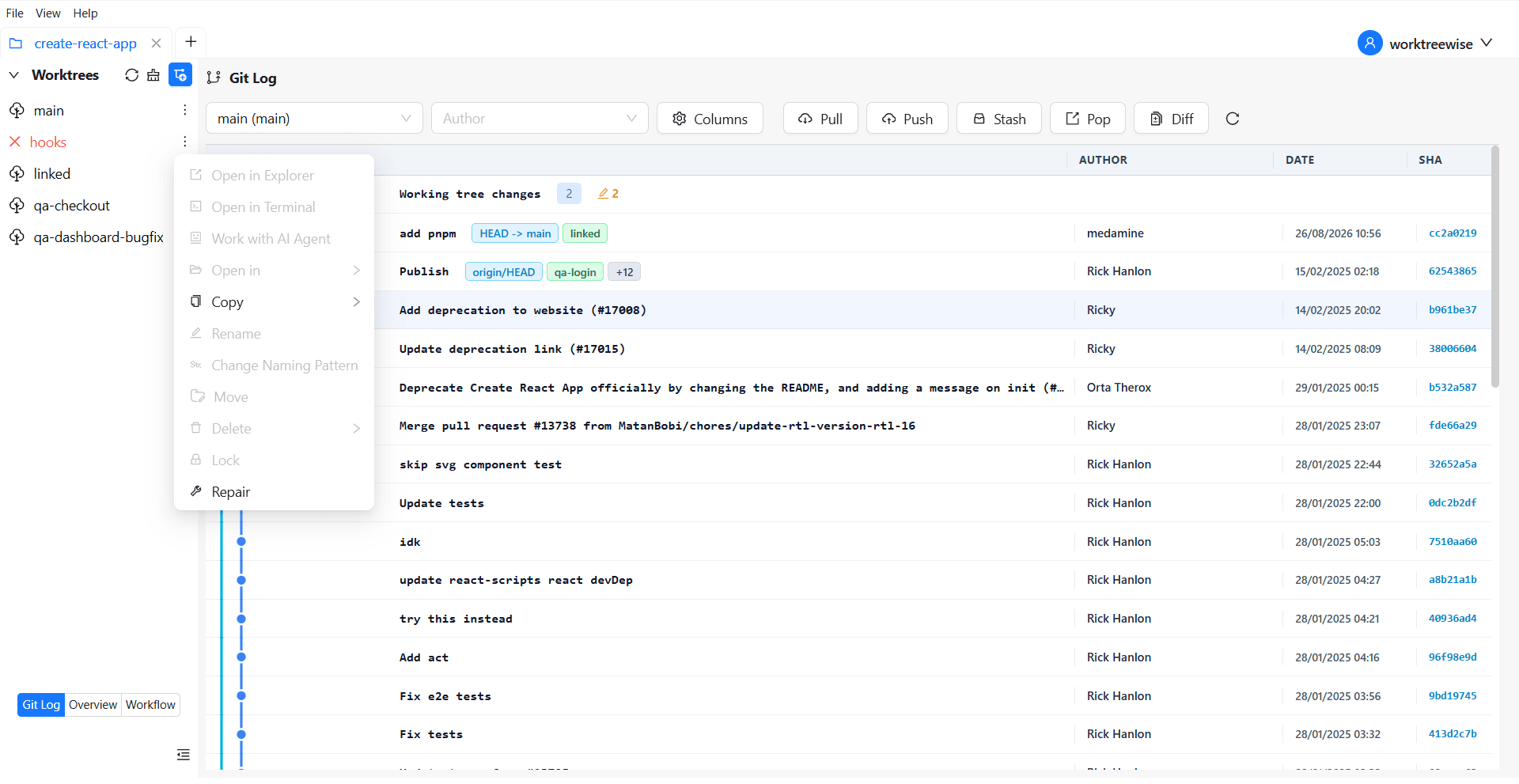Click graph node of 'idk' commit
The image size is (1519, 784).
241,542
